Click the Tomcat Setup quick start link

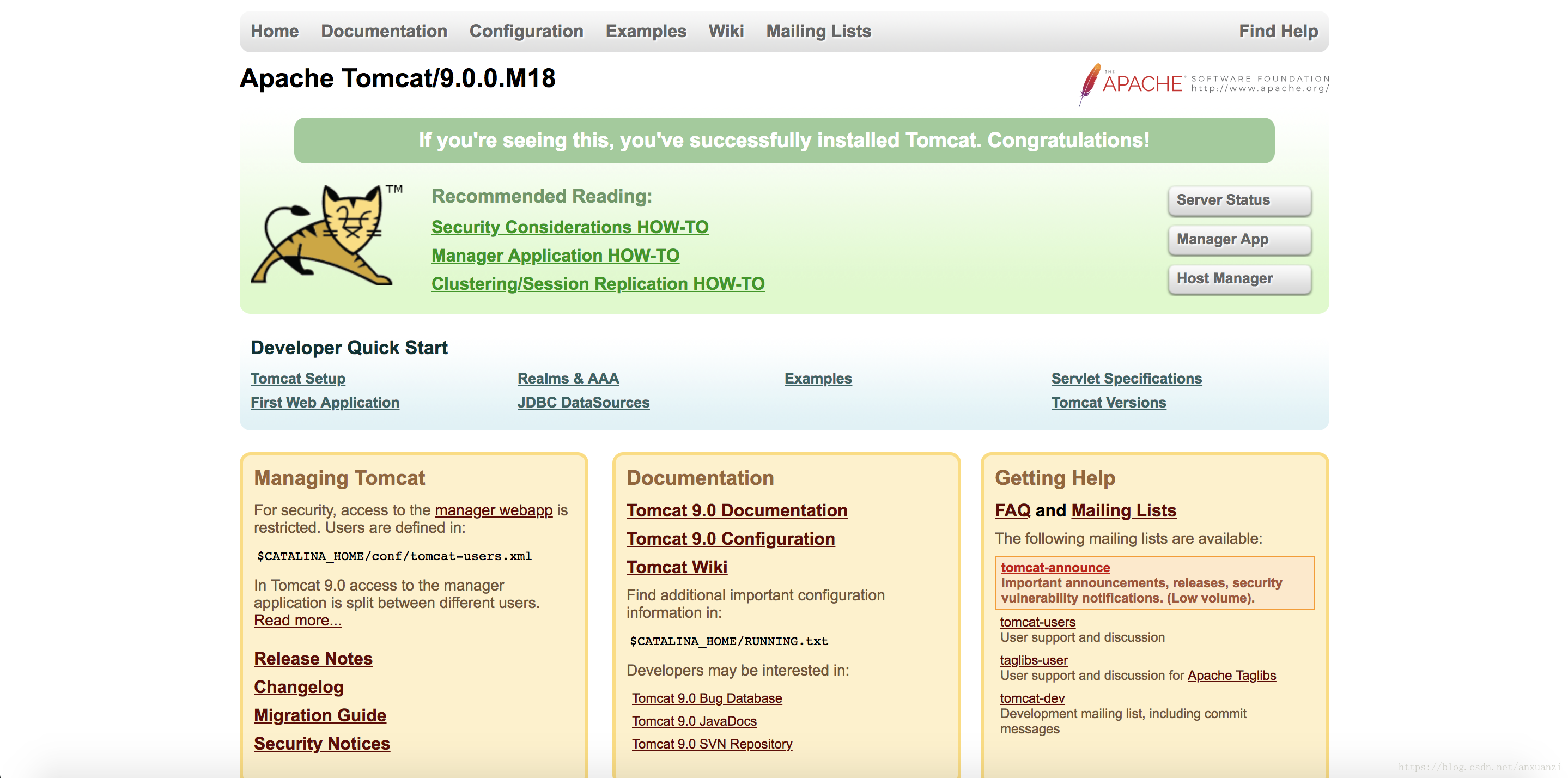pos(297,379)
